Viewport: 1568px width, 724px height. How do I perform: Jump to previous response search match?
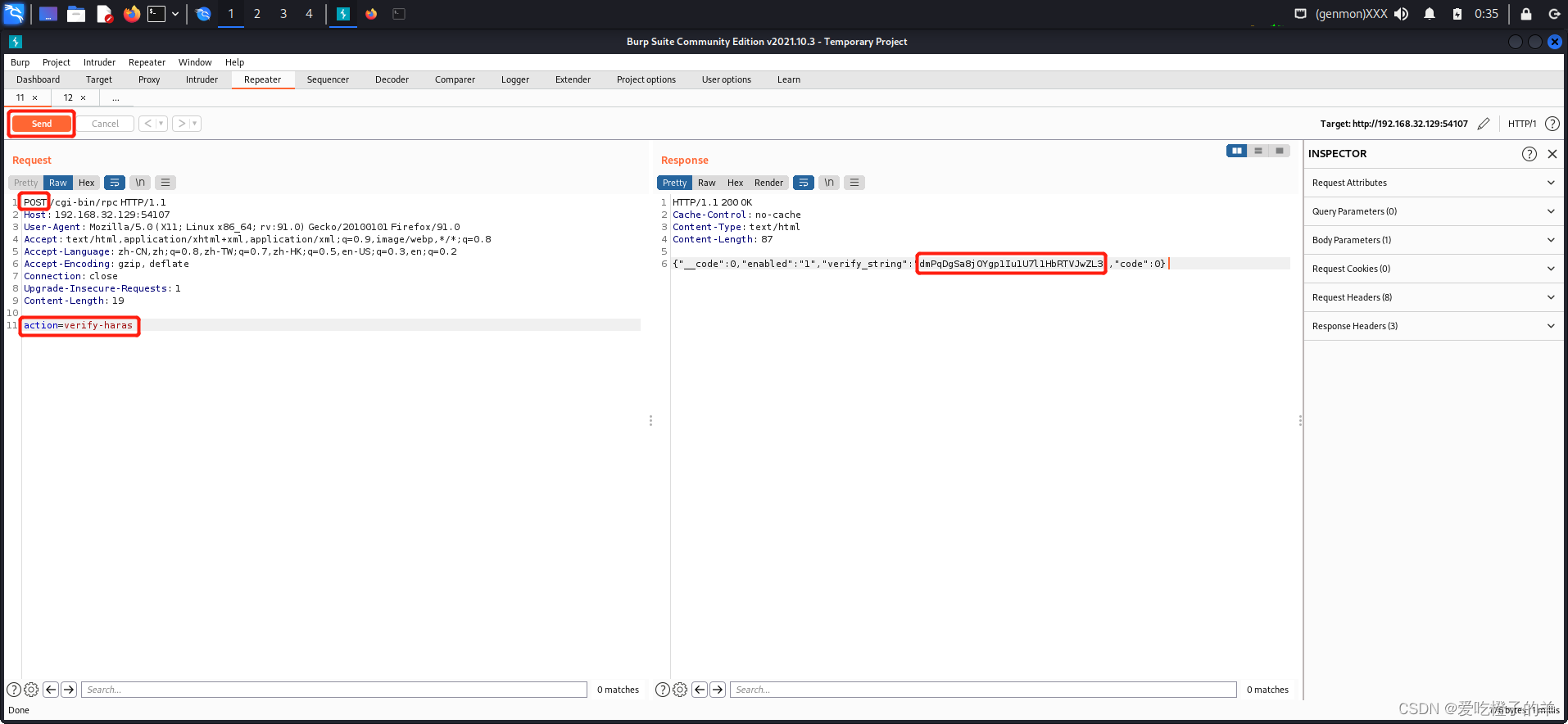tap(700, 690)
